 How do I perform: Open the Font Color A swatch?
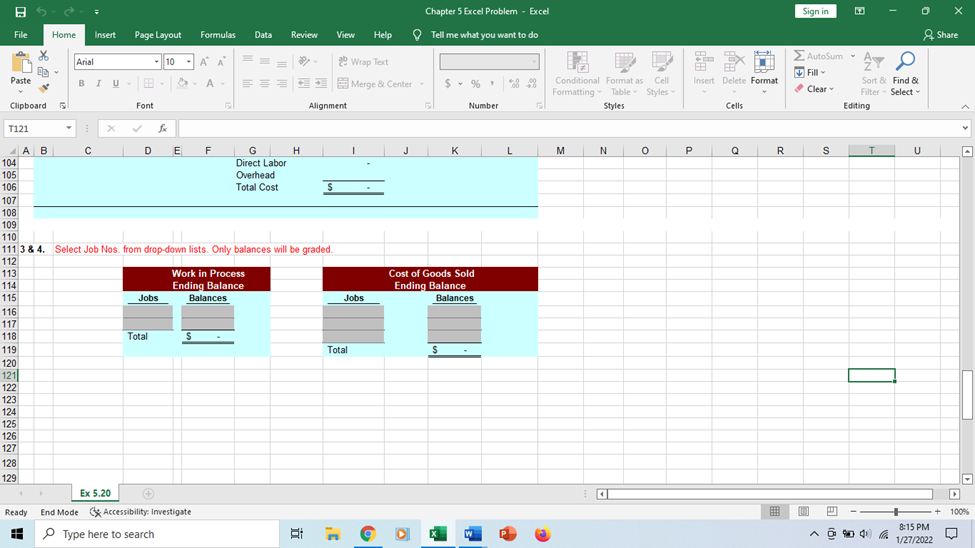[x=210, y=83]
